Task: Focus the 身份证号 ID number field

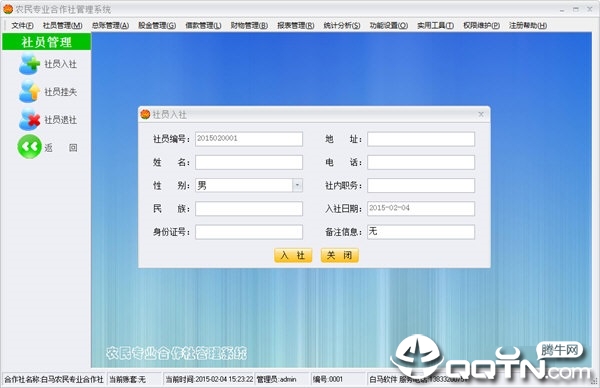Action: tap(249, 232)
